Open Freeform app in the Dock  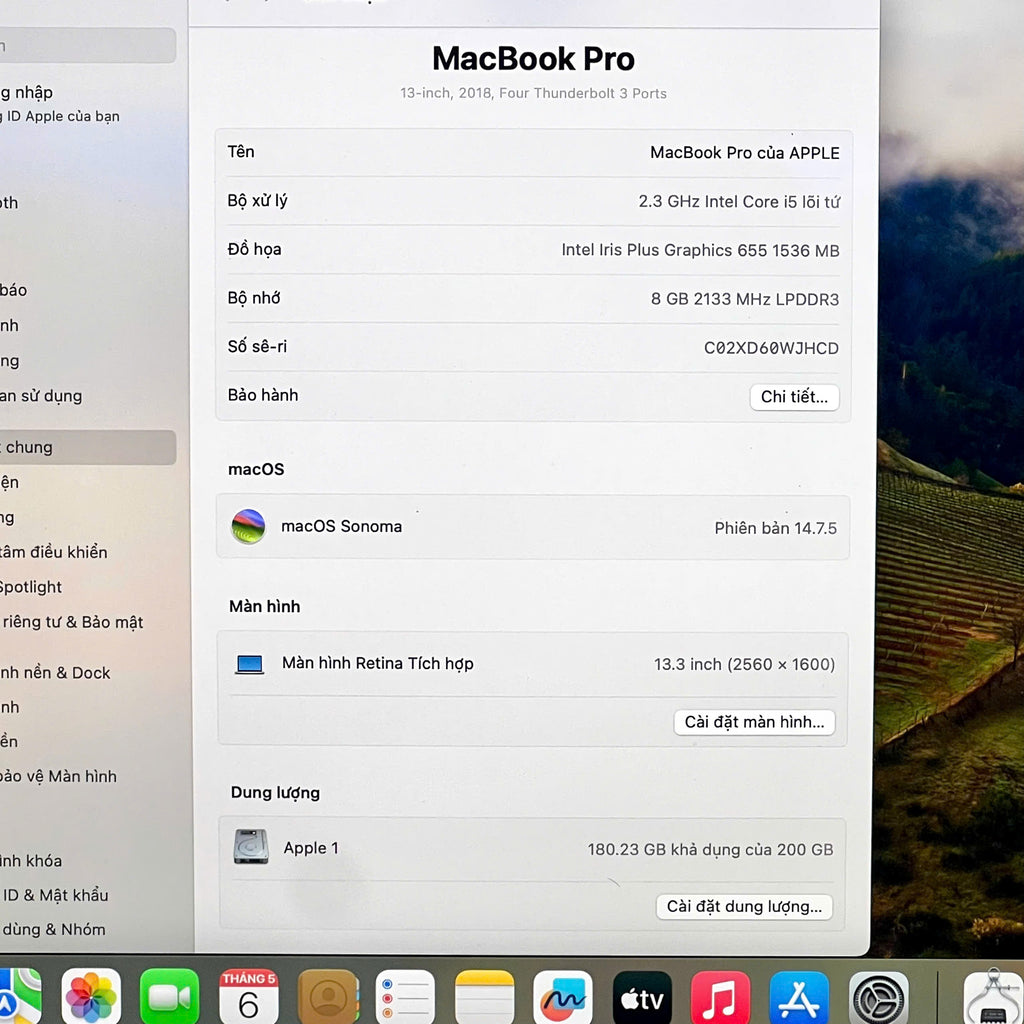pos(563,997)
